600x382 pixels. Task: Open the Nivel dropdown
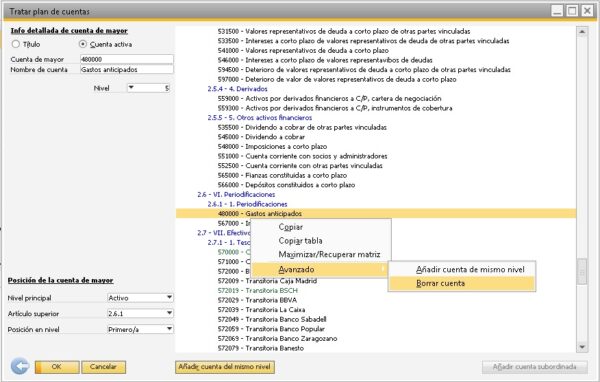click(x=131, y=88)
